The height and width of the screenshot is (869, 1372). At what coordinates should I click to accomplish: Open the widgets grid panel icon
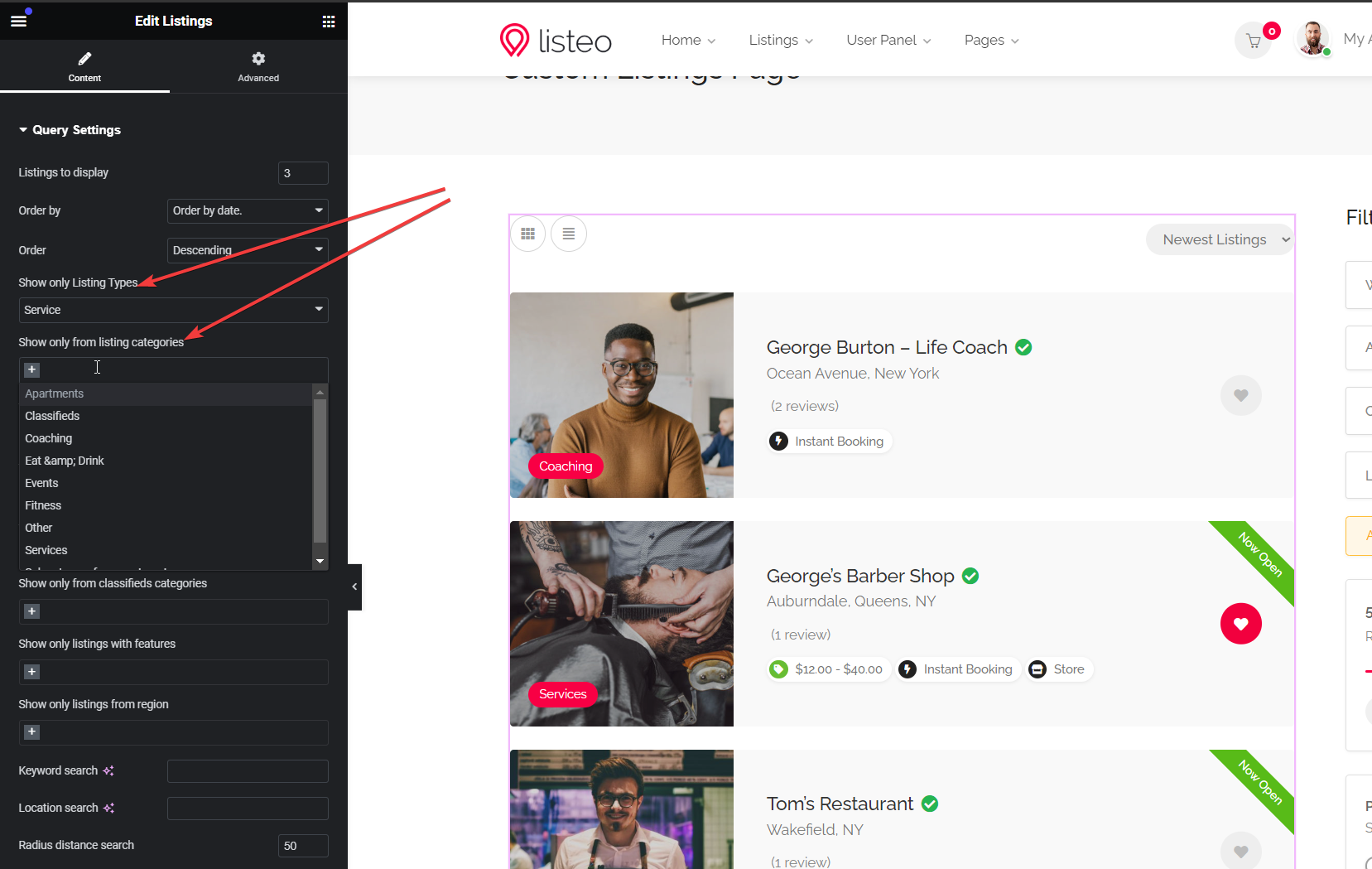point(329,22)
